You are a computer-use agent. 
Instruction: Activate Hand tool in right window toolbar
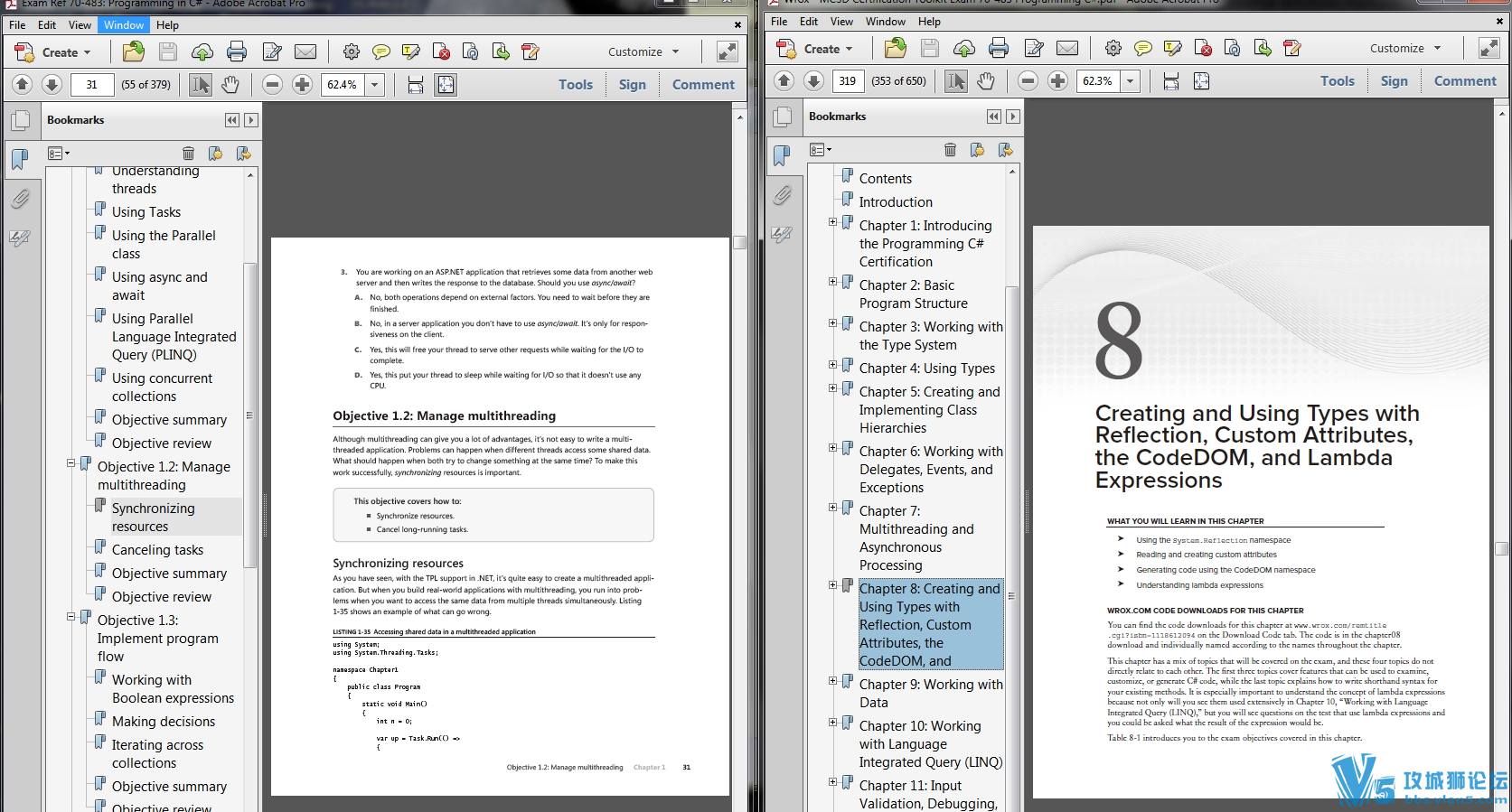click(x=986, y=81)
